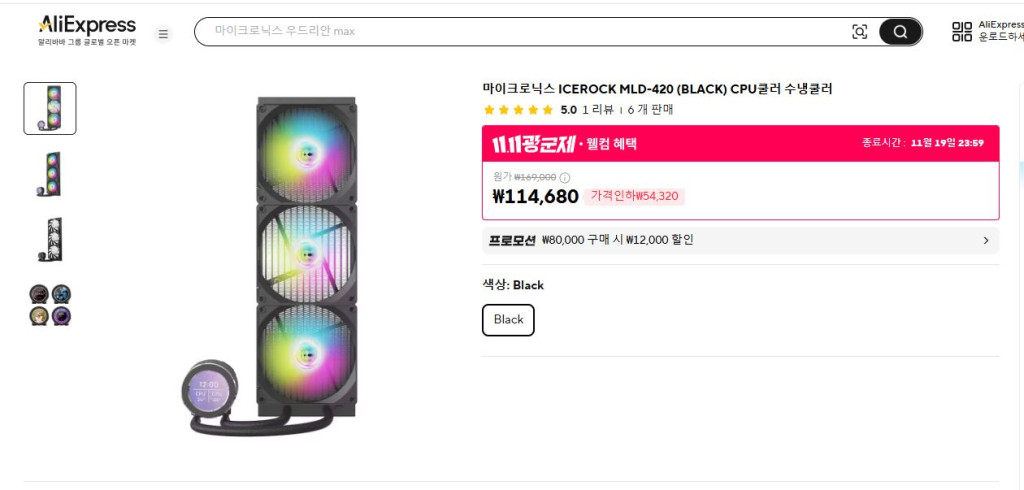
Task: Open the hamburger category menu
Action: tap(164, 34)
